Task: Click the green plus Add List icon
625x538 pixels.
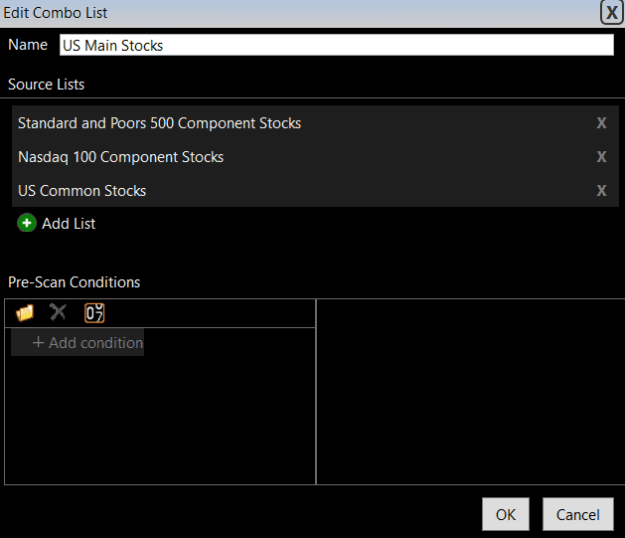Action: tap(27, 223)
